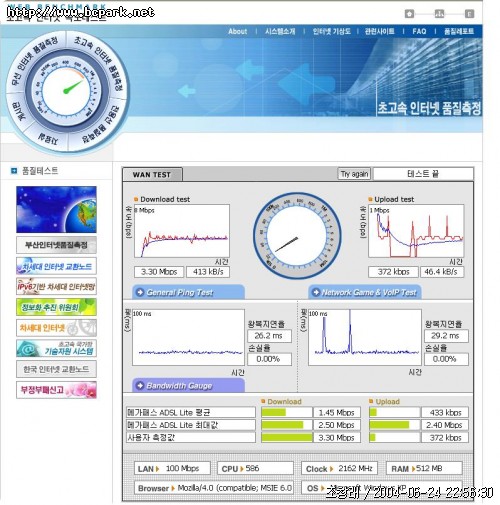Open the Bandwidth Gauge header
Screen dimensions: 500x505
(188, 385)
